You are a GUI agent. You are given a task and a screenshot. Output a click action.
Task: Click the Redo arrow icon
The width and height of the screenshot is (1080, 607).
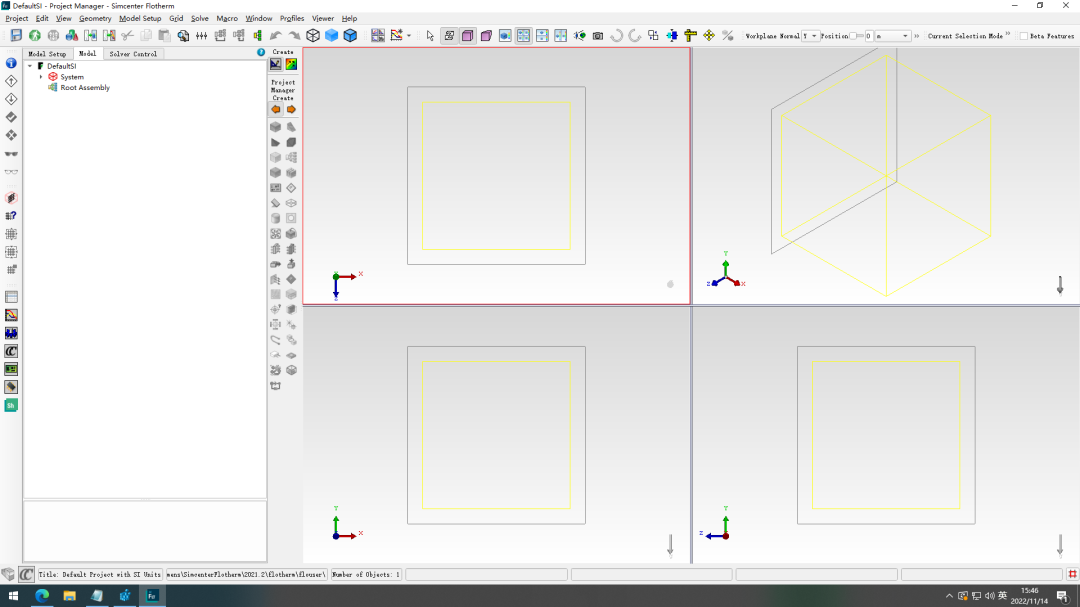coord(294,35)
